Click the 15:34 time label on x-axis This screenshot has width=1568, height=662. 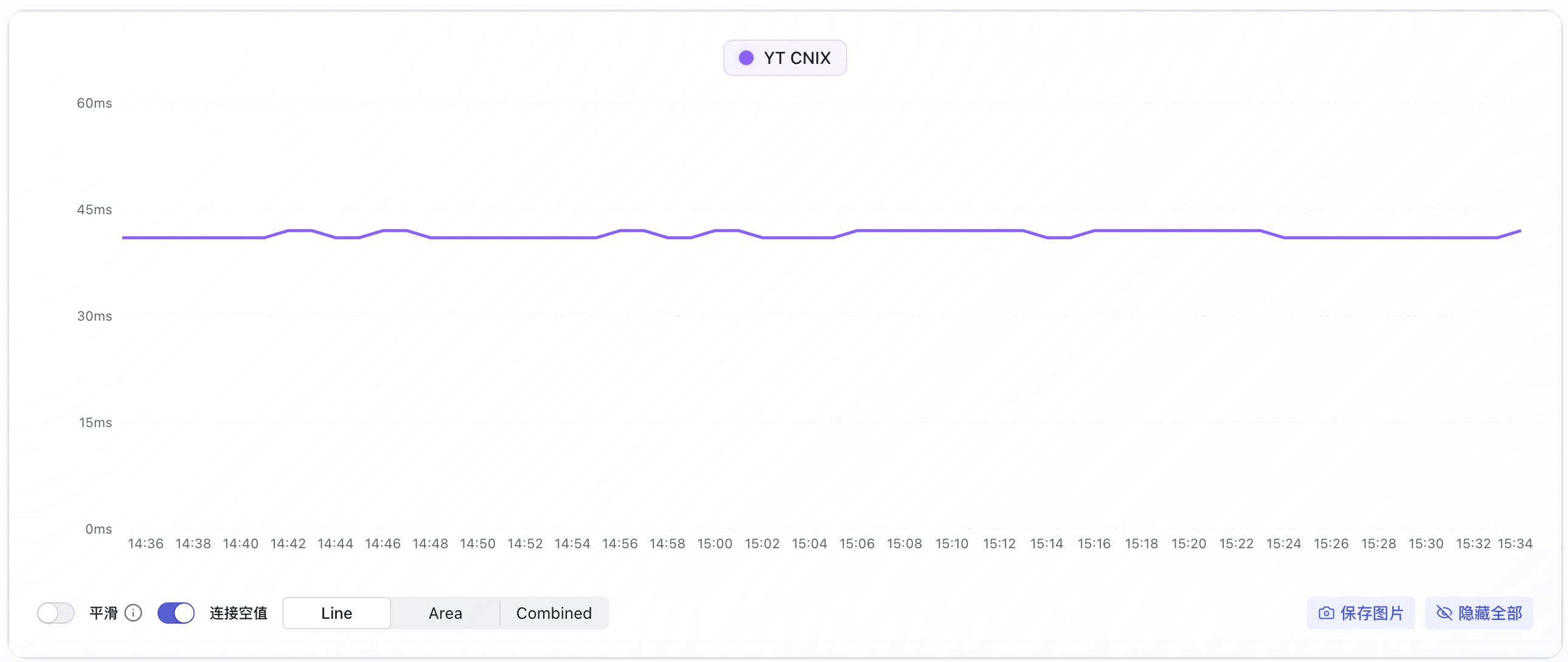(x=1514, y=543)
